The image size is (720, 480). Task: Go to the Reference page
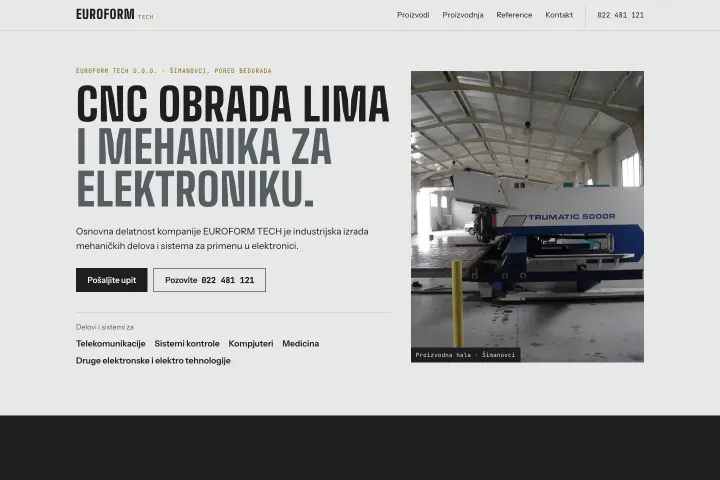tap(514, 15)
